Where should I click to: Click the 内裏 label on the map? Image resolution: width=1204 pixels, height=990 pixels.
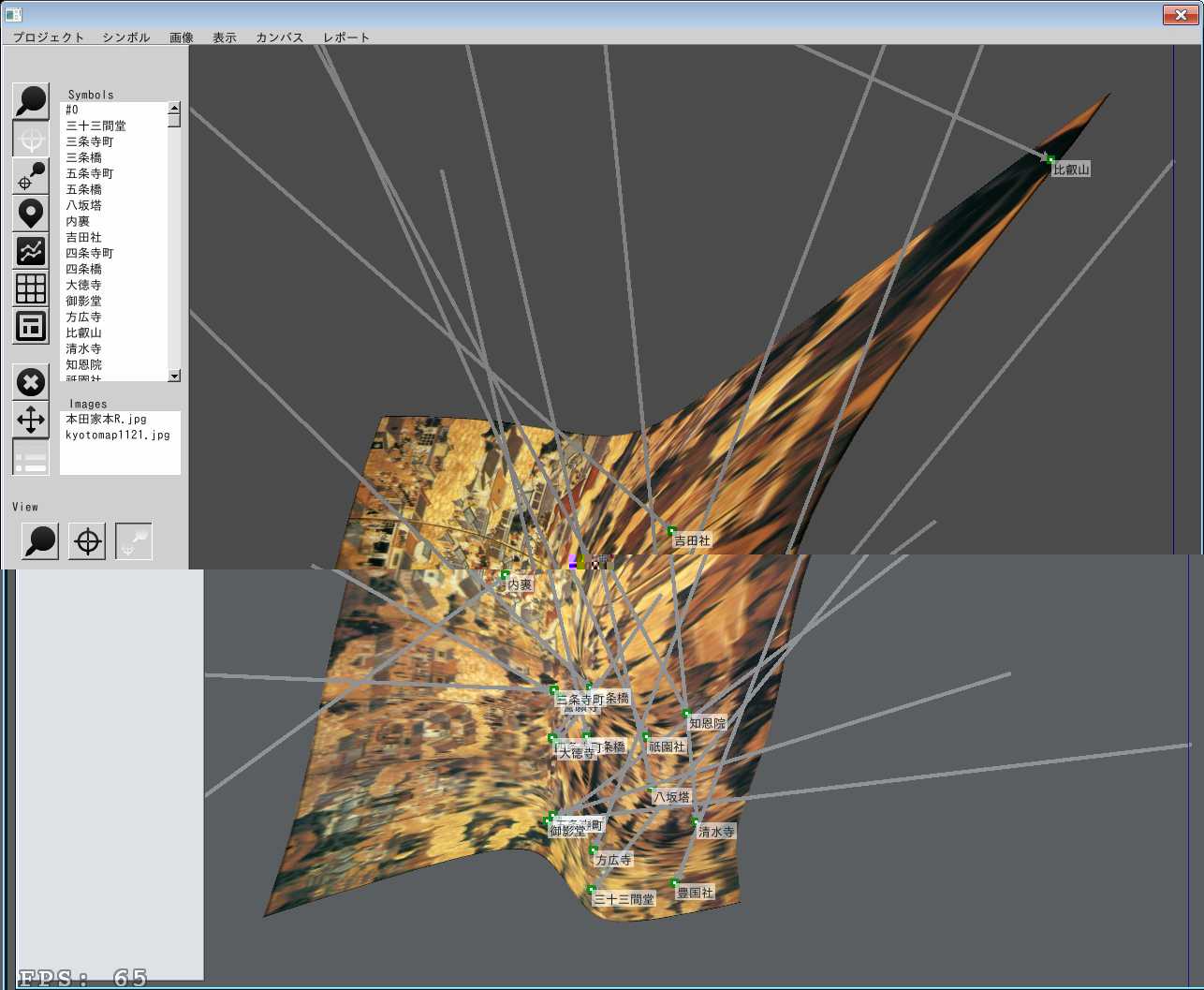coord(520,584)
